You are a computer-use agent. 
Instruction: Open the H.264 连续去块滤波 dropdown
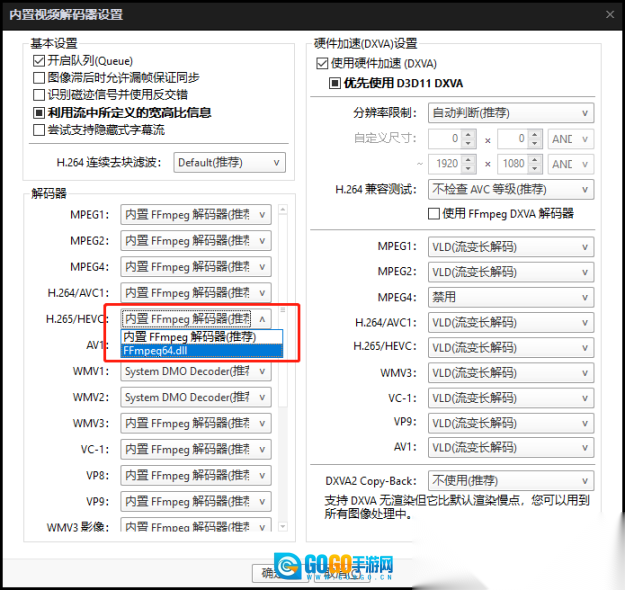point(229,162)
